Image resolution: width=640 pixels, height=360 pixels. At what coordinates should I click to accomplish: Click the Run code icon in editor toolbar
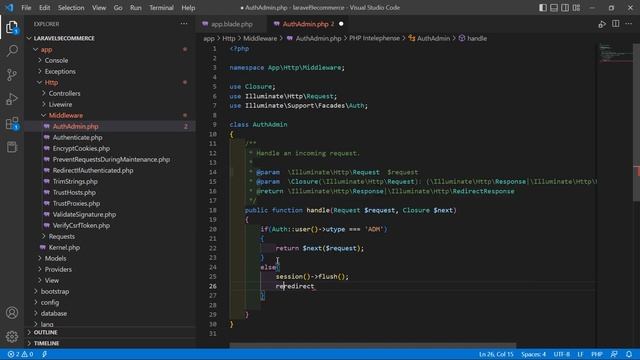click(x=602, y=24)
